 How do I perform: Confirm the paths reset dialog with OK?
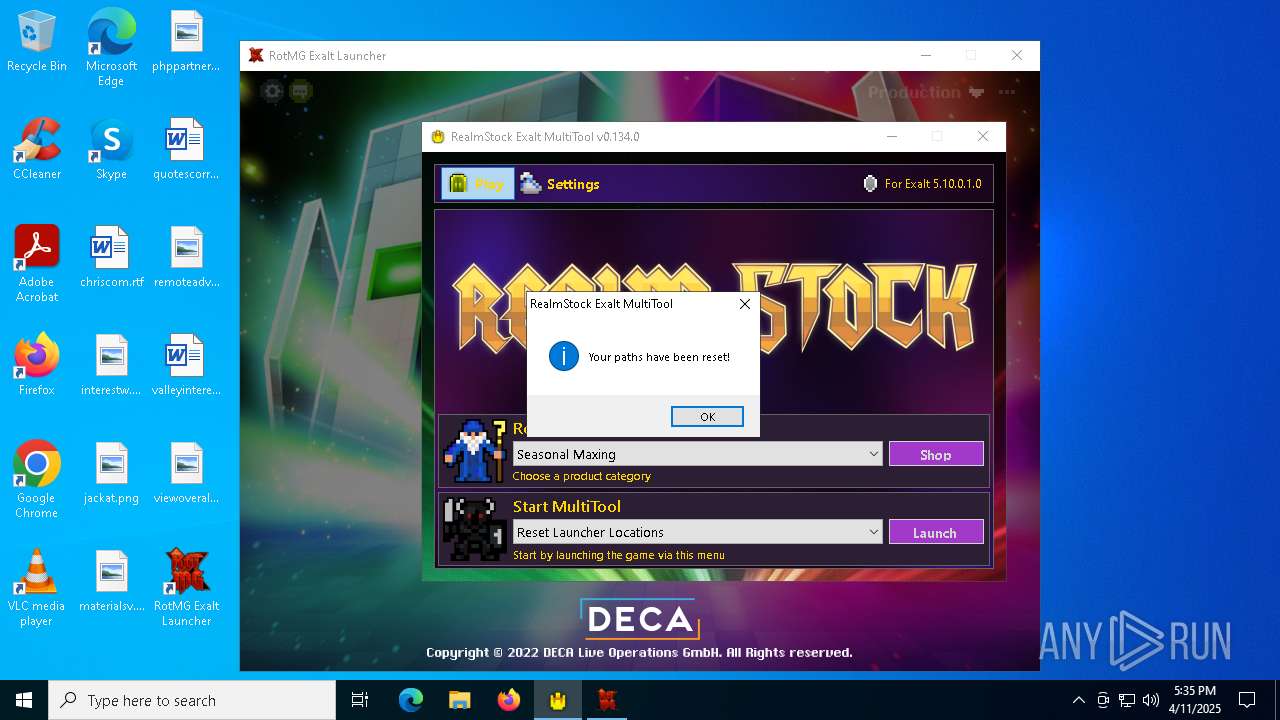pyautogui.click(x=707, y=417)
